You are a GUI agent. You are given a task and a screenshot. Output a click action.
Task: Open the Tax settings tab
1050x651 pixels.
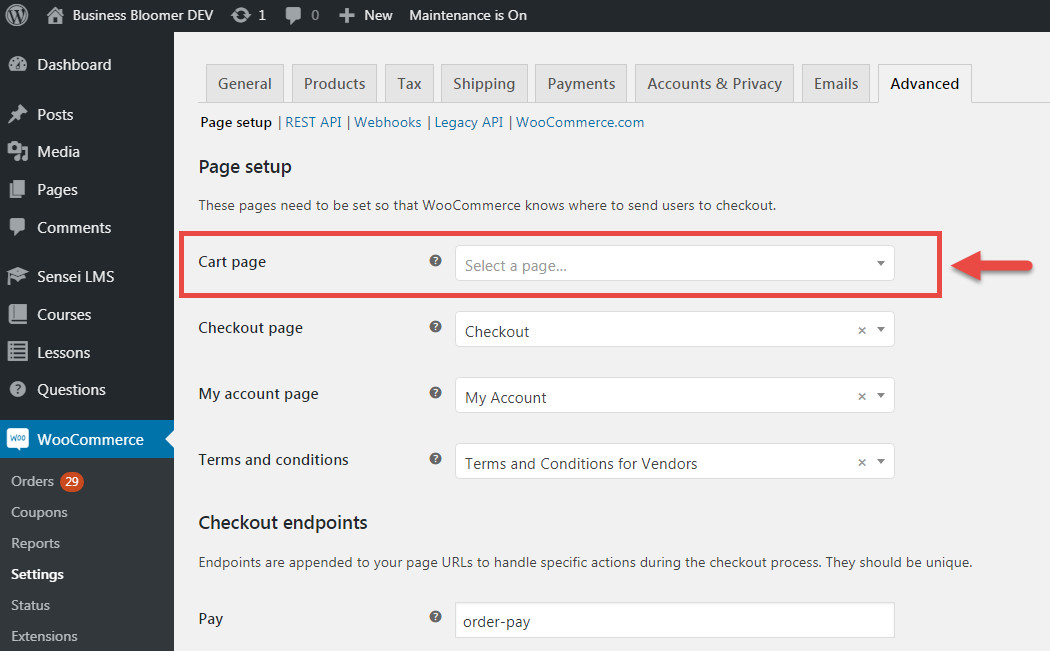coord(409,84)
